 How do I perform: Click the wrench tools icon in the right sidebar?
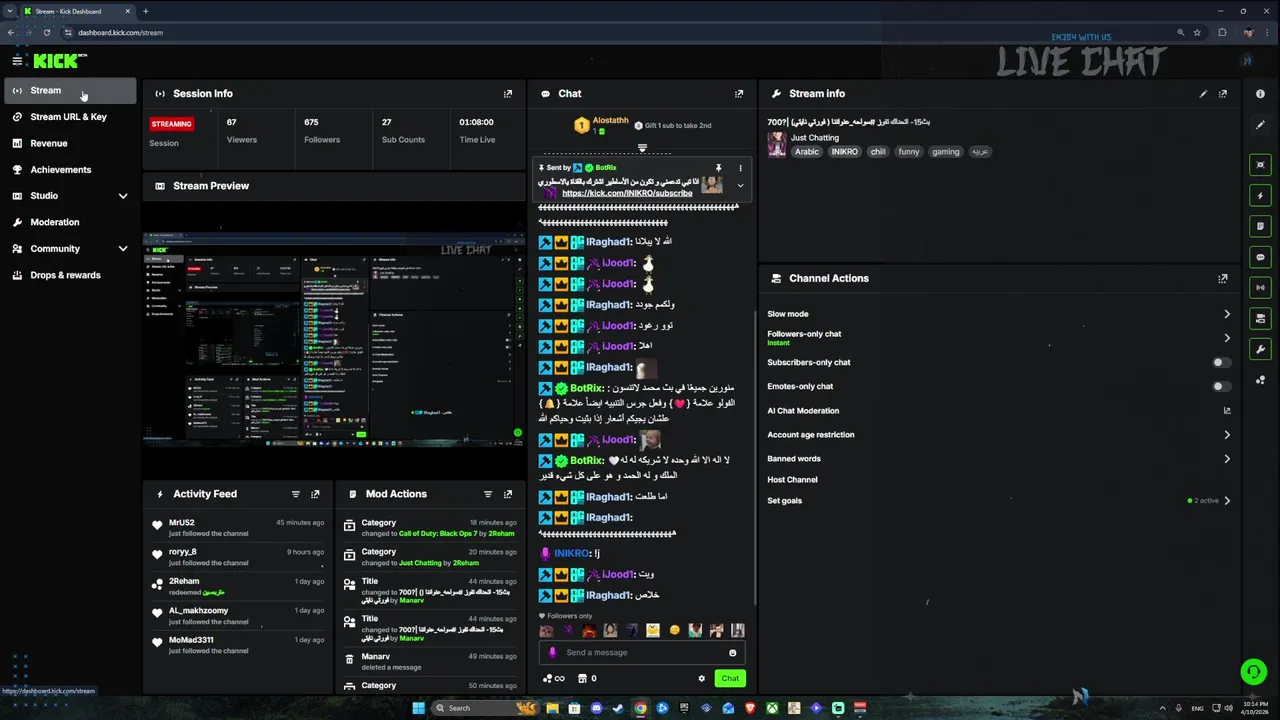coord(1260,349)
